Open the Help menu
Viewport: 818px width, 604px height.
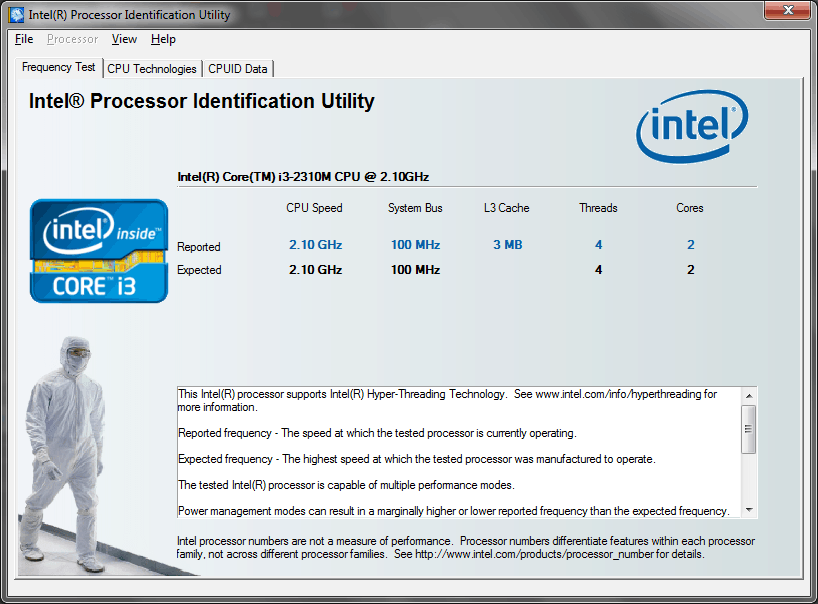[x=163, y=39]
